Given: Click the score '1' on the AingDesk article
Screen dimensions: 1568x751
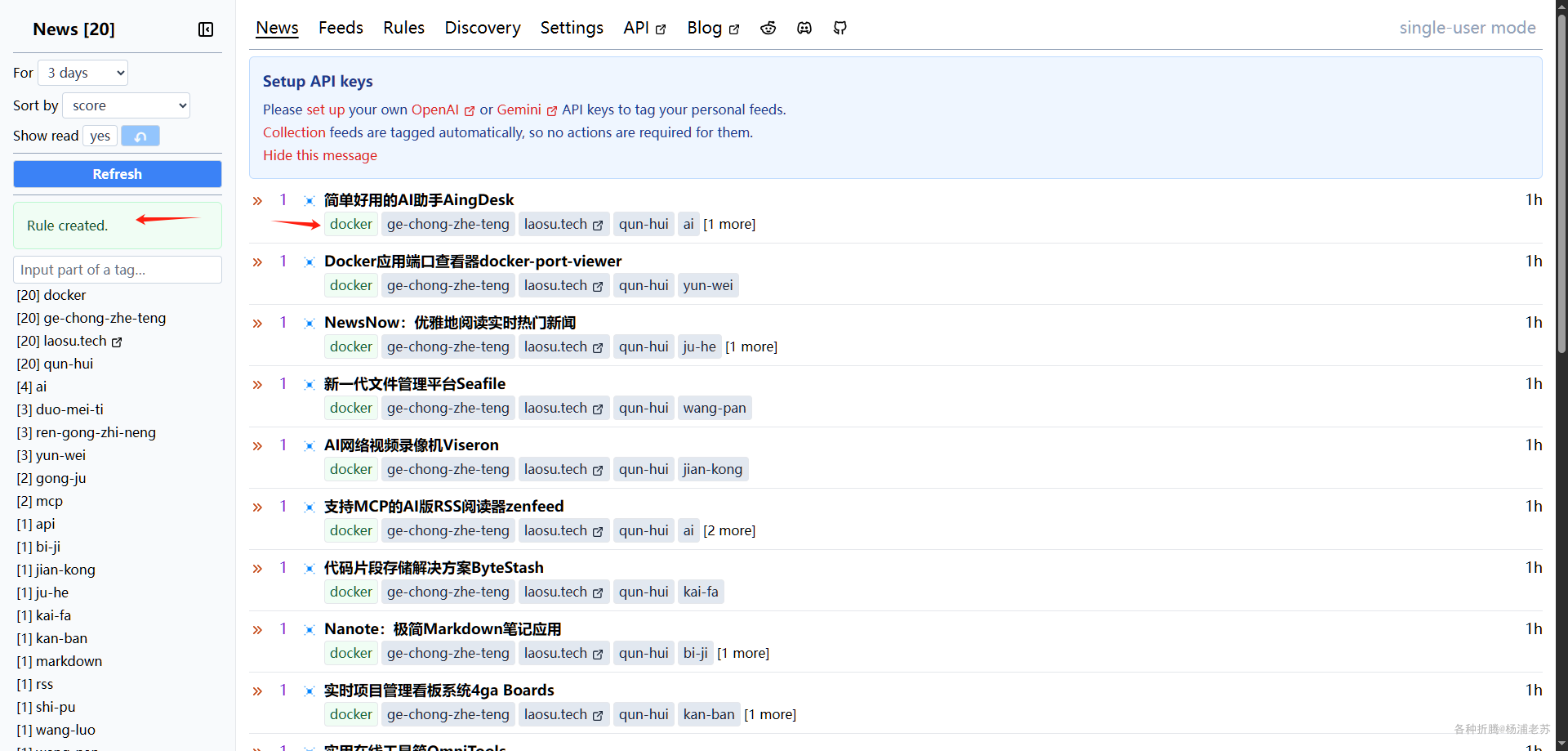Looking at the screenshot, I should click(283, 199).
